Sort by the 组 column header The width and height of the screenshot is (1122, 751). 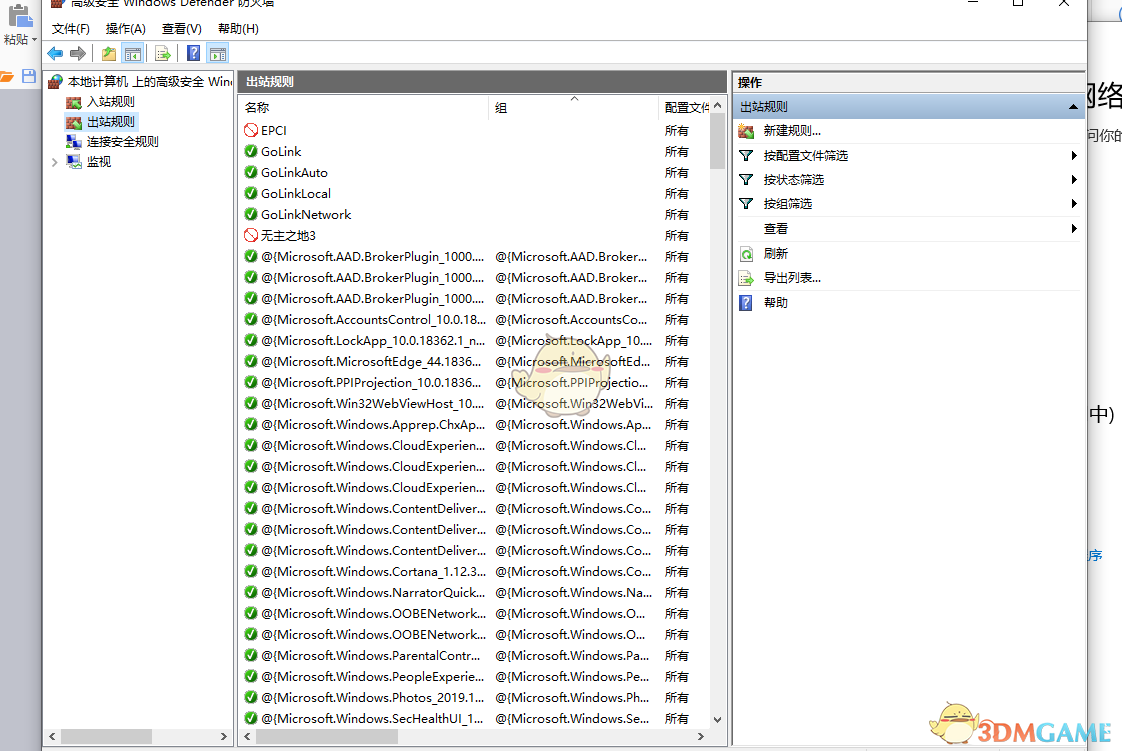pos(573,107)
